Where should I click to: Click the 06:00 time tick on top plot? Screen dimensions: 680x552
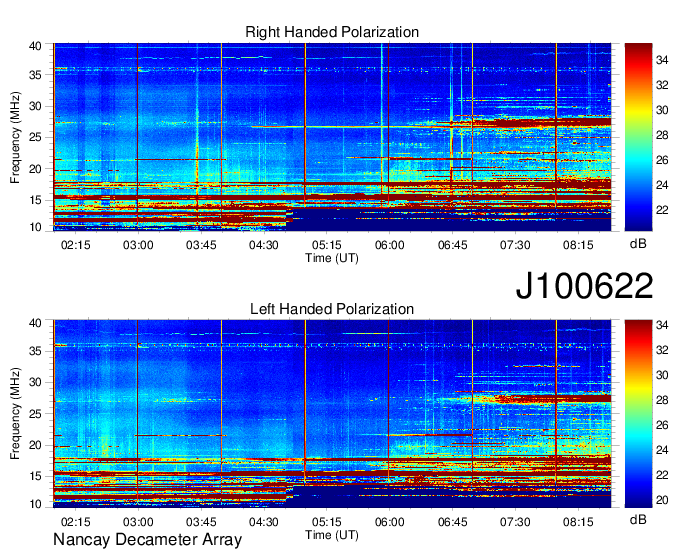(389, 245)
